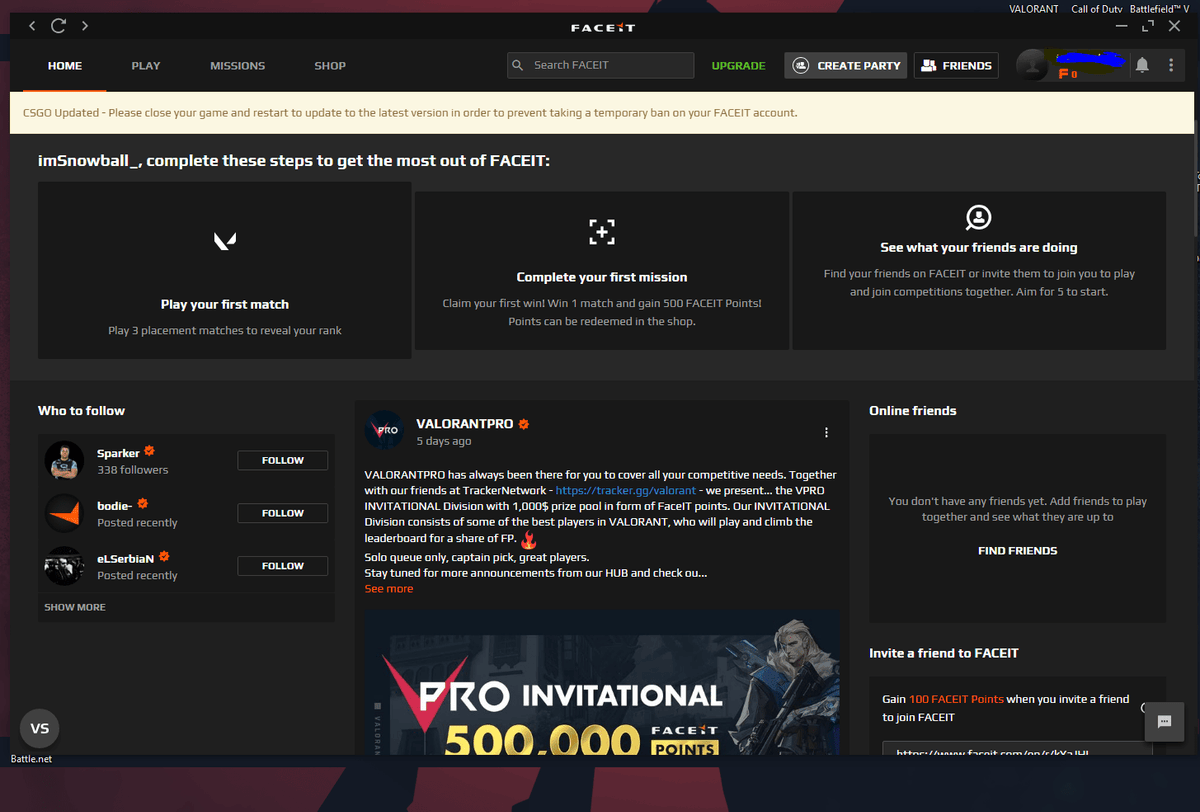
Task: Go back with the left arrow icon
Action: [x=32, y=26]
